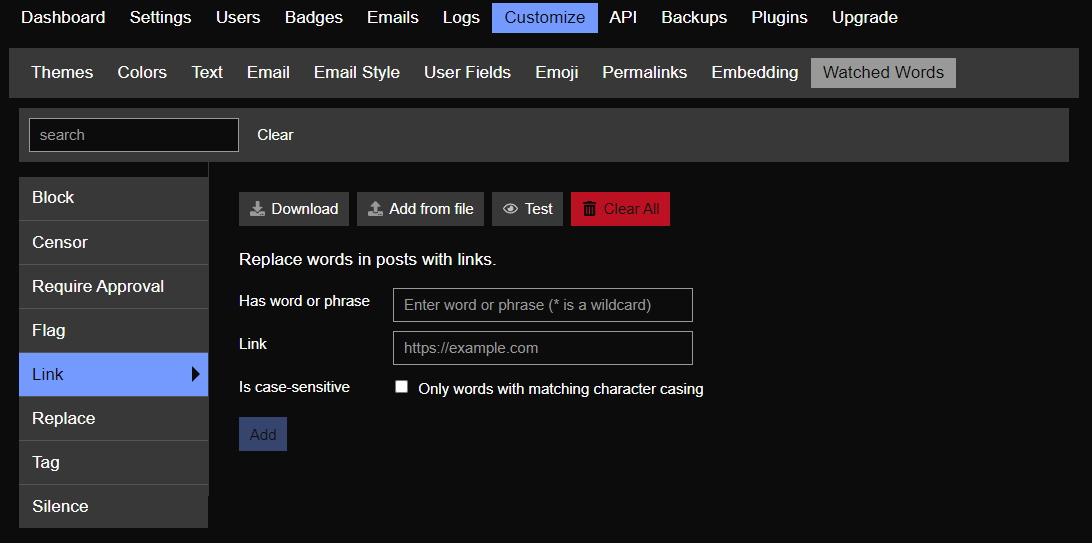Focus the word or phrase input field
The width and height of the screenshot is (1092, 543).
(543, 305)
